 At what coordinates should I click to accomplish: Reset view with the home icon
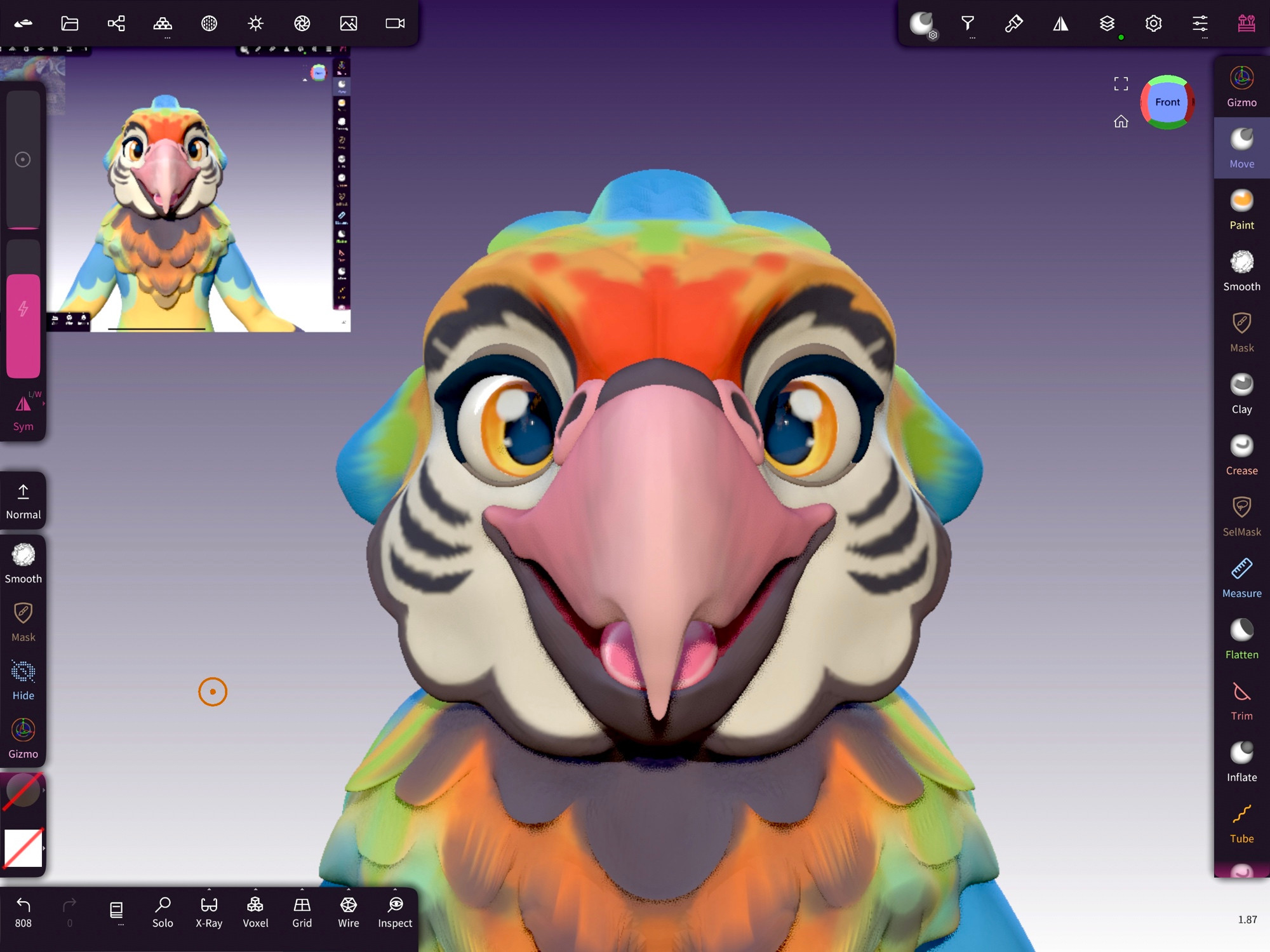click(x=1121, y=121)
